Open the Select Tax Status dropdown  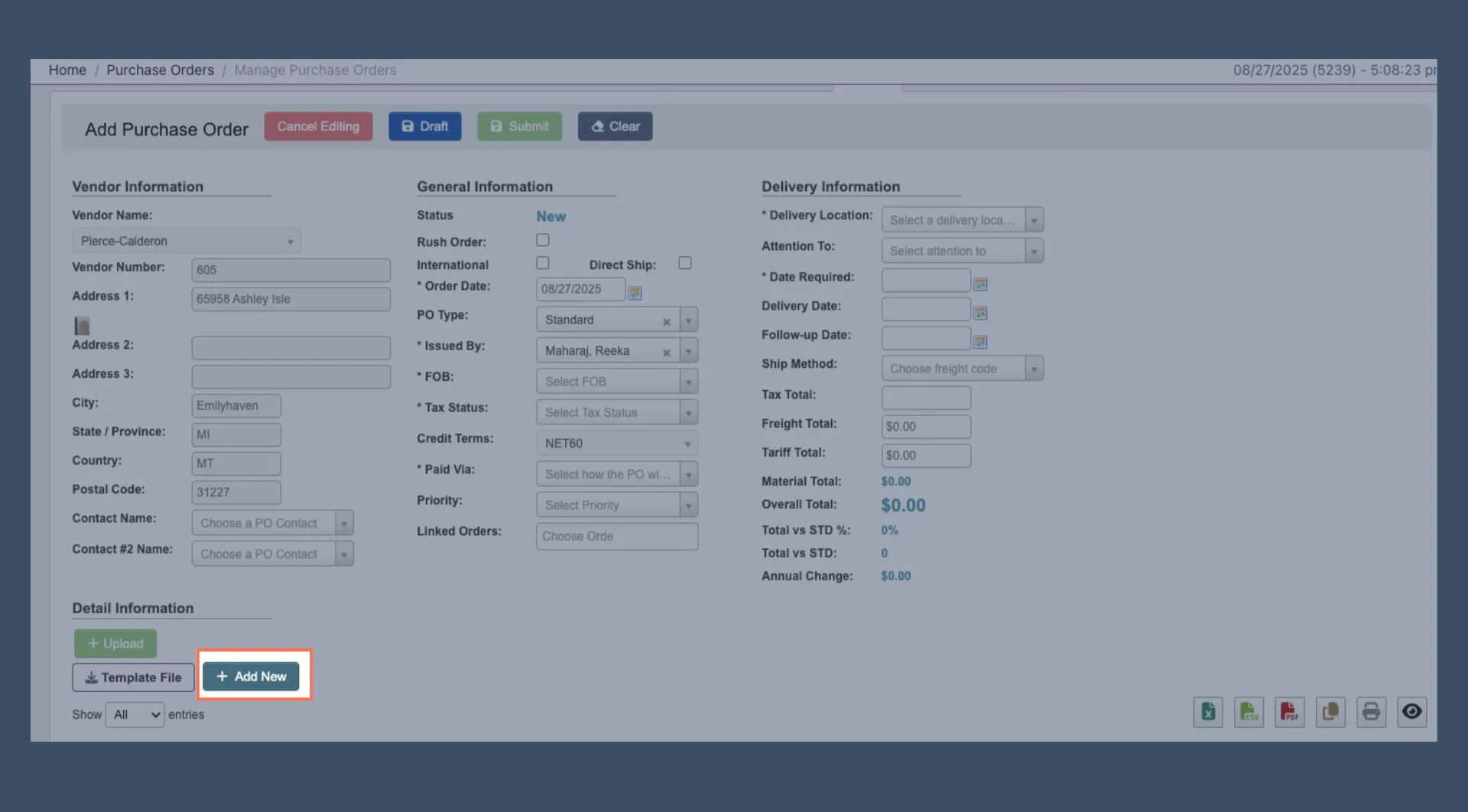click(617, 413)
